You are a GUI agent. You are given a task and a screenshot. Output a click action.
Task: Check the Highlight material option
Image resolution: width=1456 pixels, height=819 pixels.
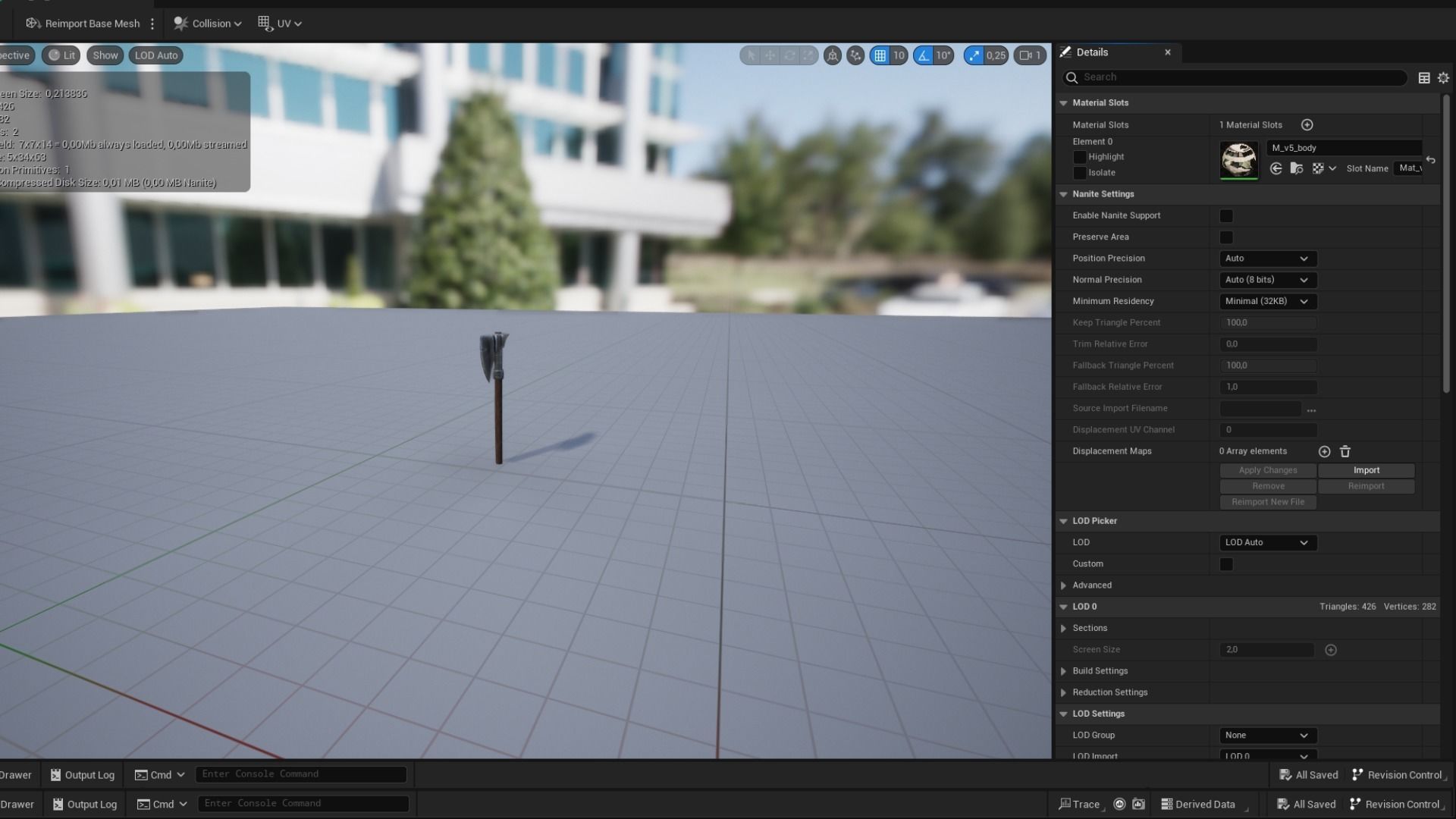coord(1080,157)
